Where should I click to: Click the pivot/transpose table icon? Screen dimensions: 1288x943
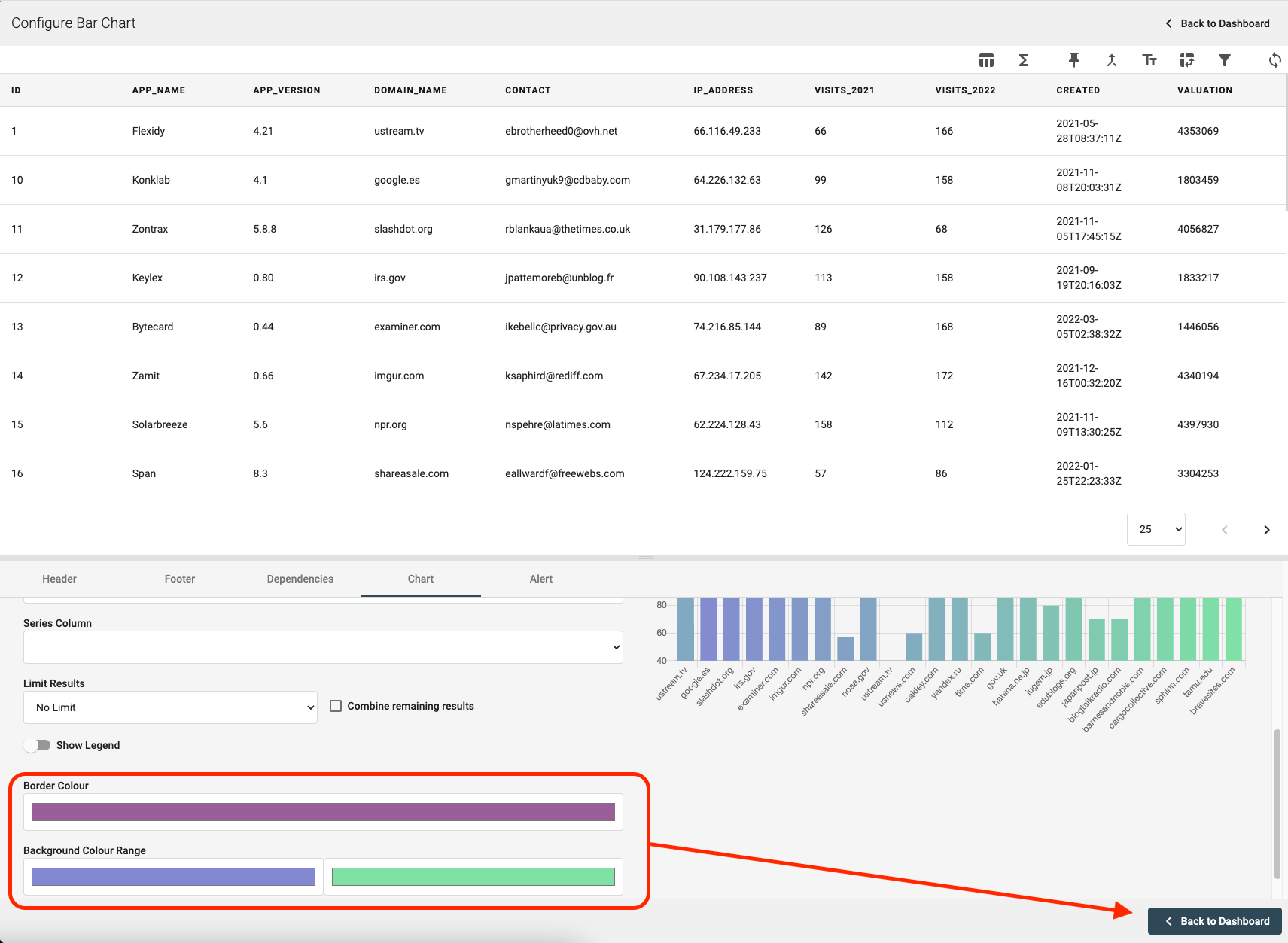pyautogui.click(x=1187, y=60)
